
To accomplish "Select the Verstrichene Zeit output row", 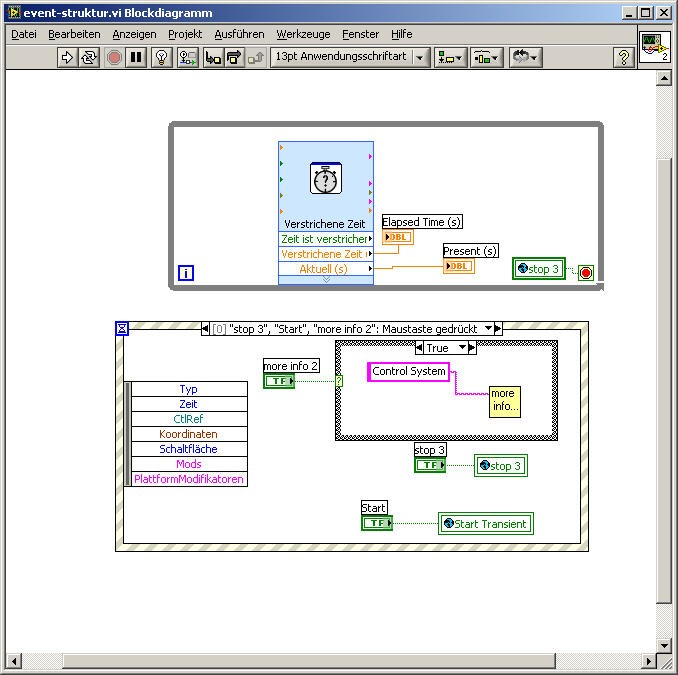I will pos(326,254).
